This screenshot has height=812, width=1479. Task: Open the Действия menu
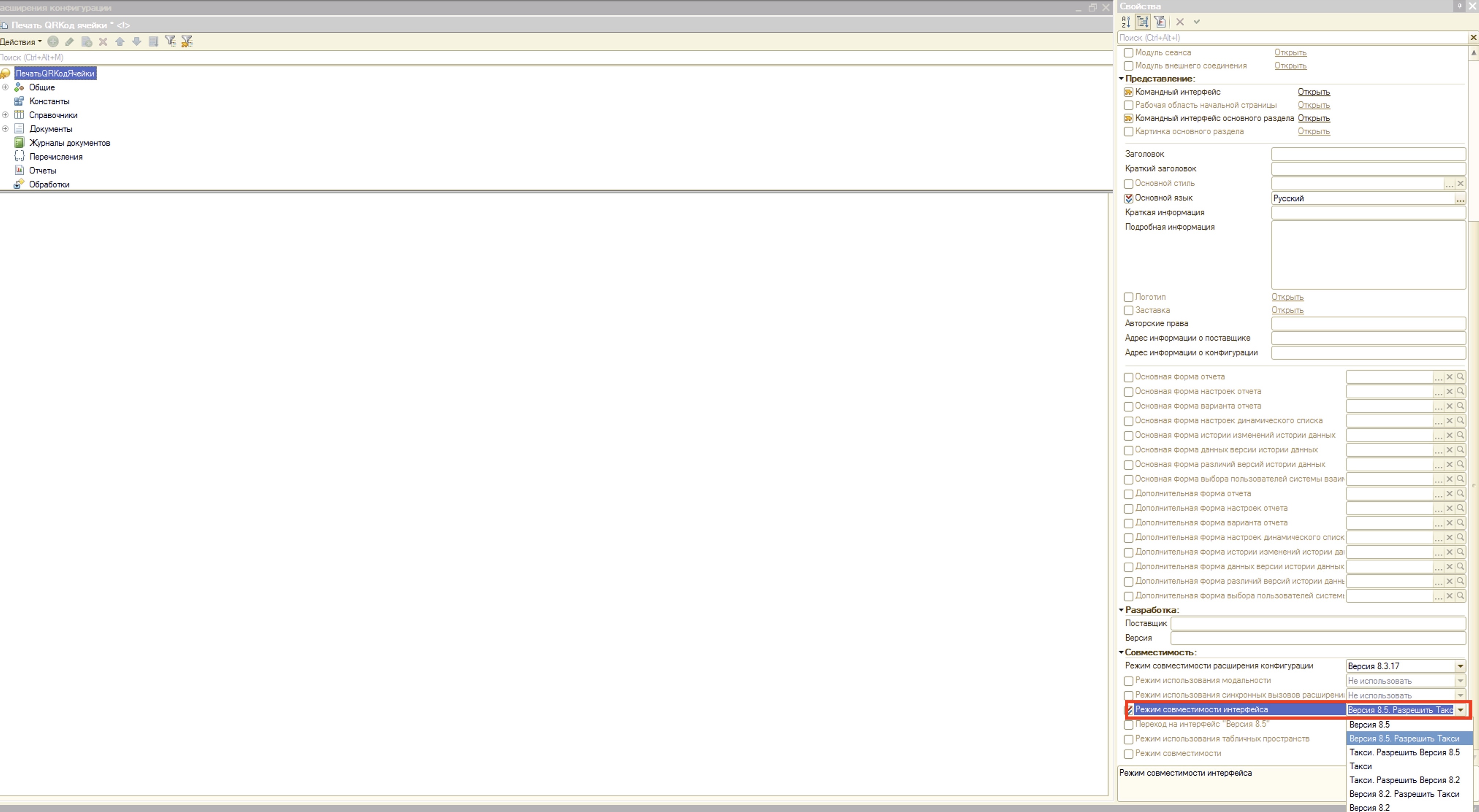[x=21, y=42]
